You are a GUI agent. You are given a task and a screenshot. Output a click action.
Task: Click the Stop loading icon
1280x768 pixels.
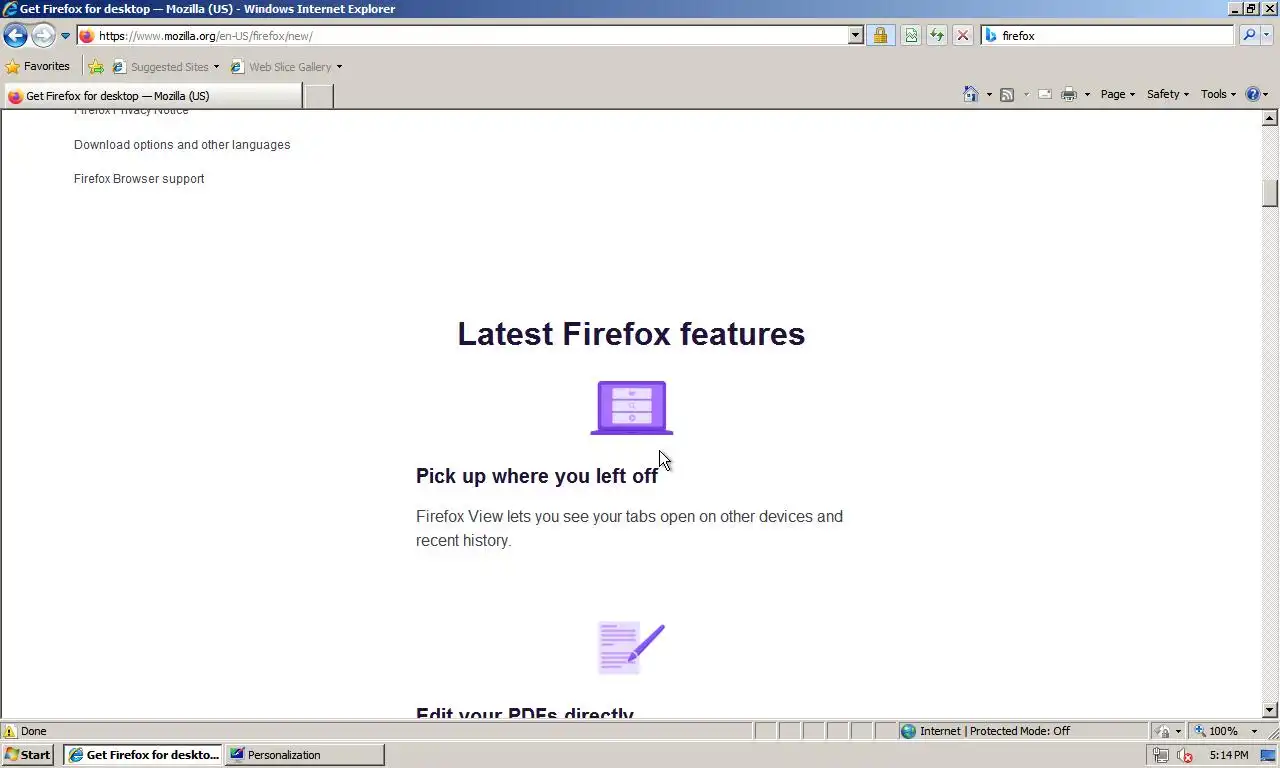(x=963, y=35)
